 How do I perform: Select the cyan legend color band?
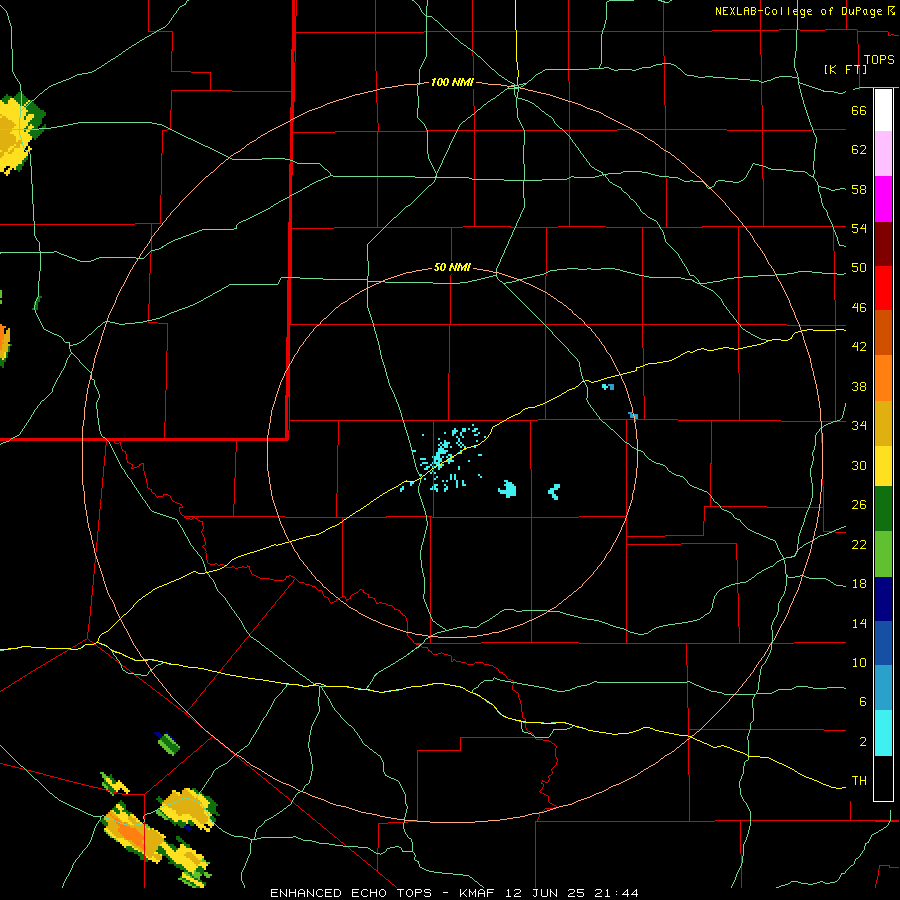(x=883, y=733)
